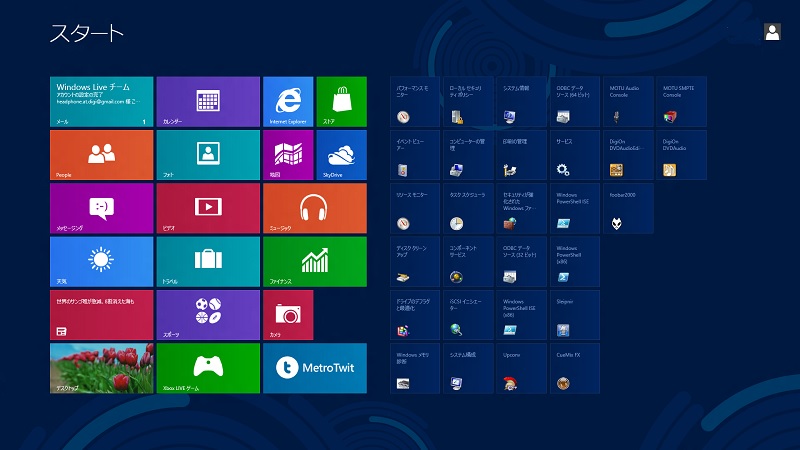Image resolution: width=800 pixels, height=450 pixels.
Task: Open ODBC Data Sources (32 ビット) tile
Action: point(521,262)
